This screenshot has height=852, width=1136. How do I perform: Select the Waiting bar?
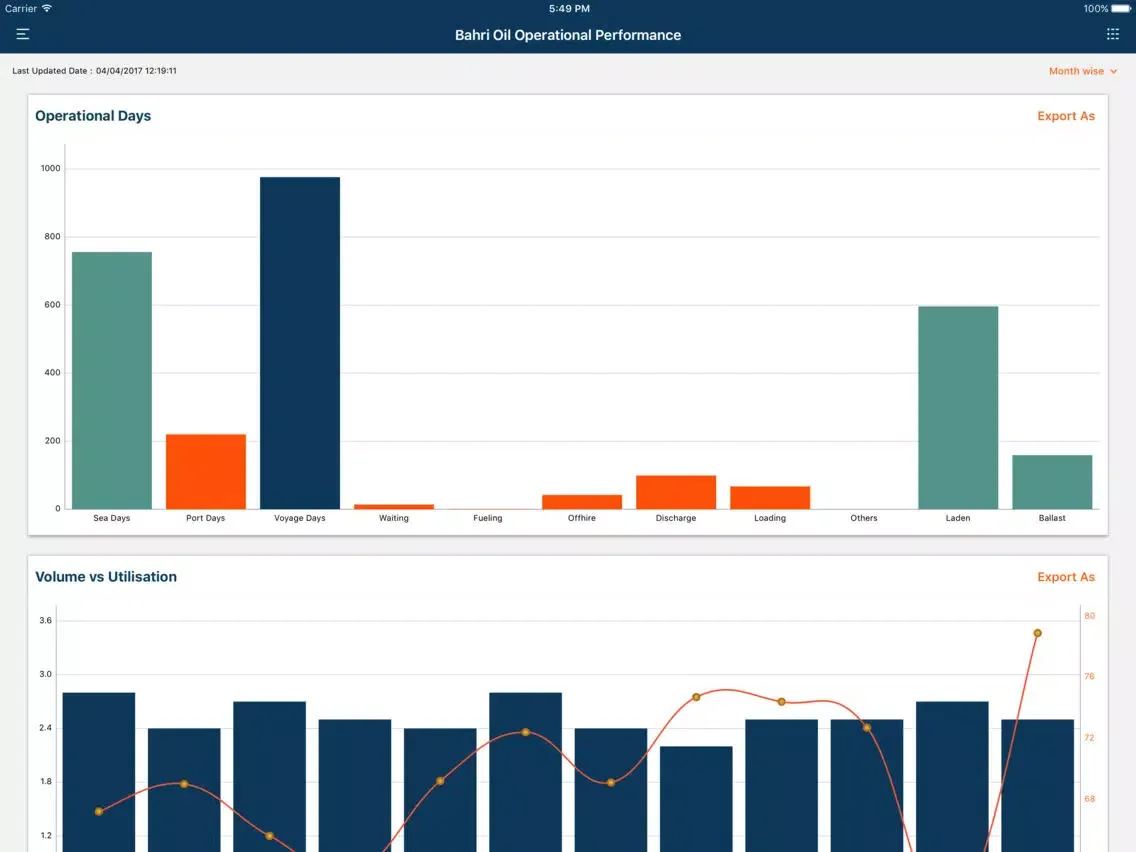(x=393, y=506)
